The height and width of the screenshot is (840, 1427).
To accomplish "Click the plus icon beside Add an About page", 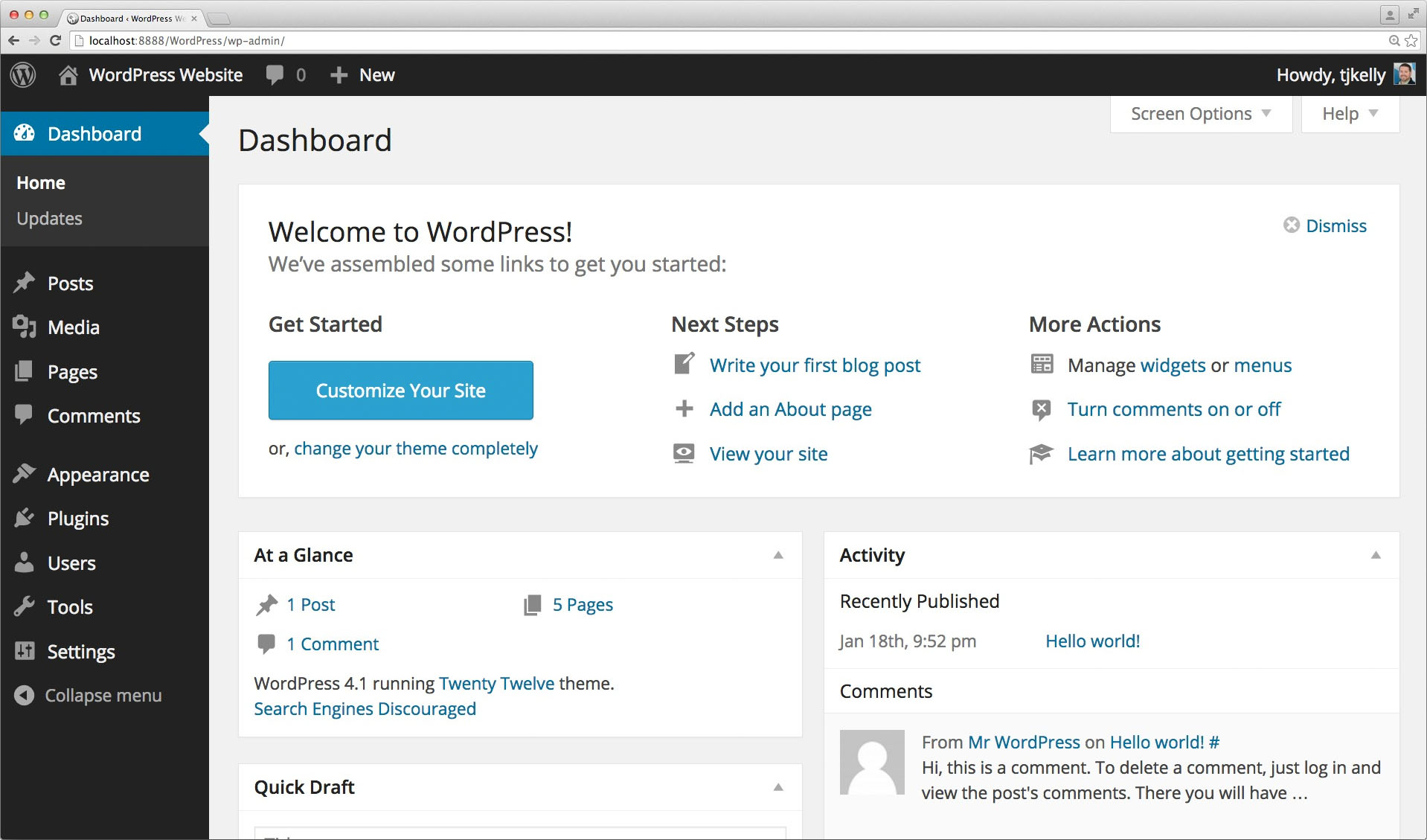I will click(x=684, y=408).
